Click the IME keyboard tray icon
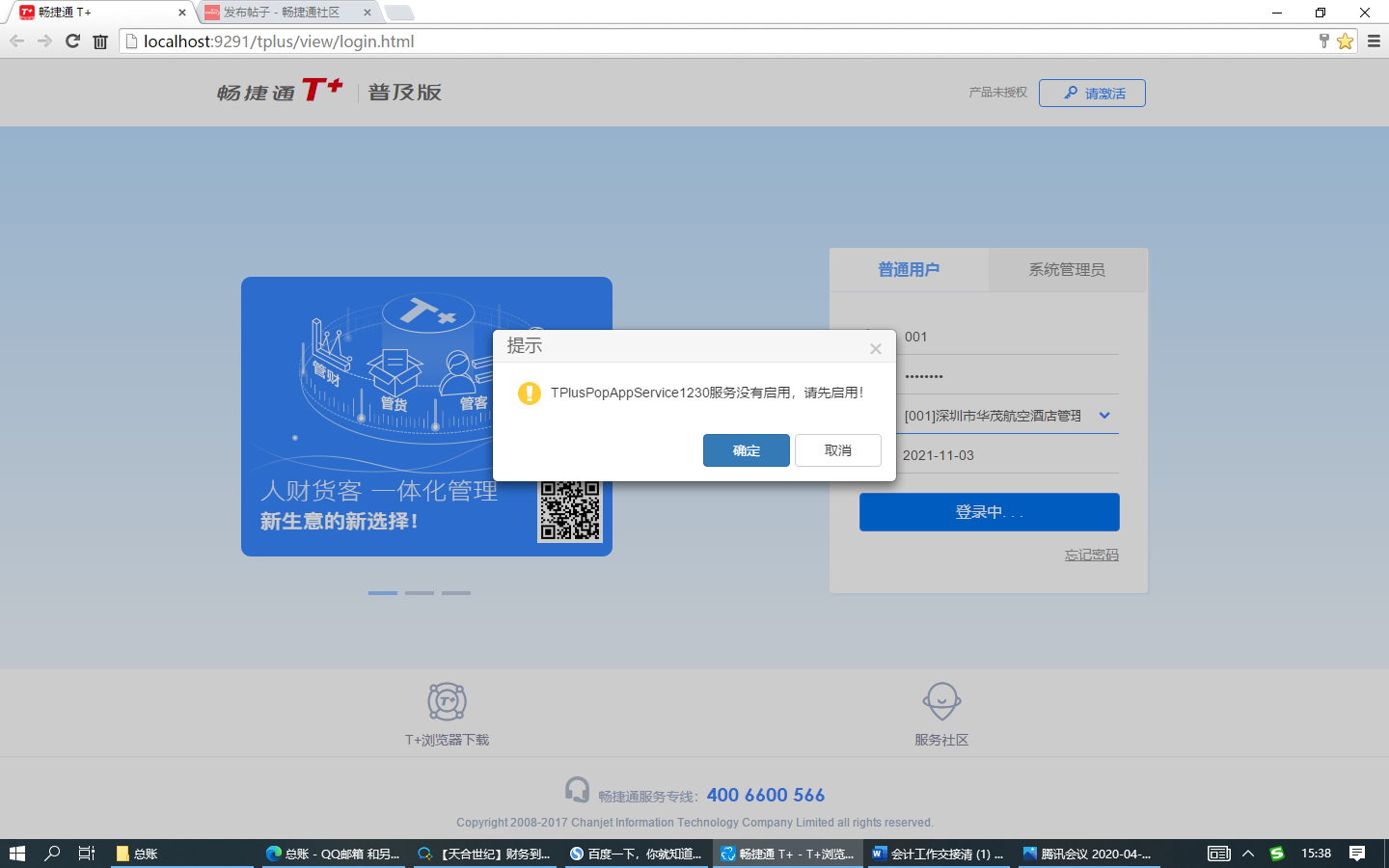Screen dimensions: 1389x868 tap(1219, 854)
